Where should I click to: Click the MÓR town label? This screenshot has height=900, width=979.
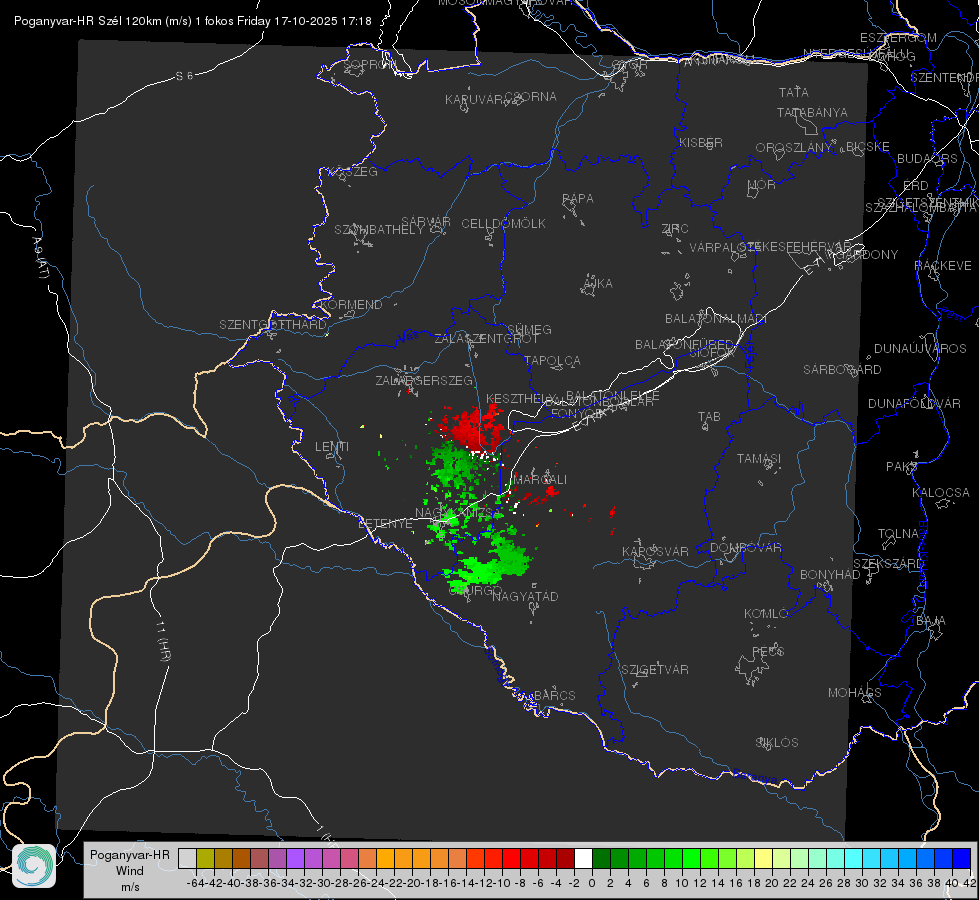point(762,184)
